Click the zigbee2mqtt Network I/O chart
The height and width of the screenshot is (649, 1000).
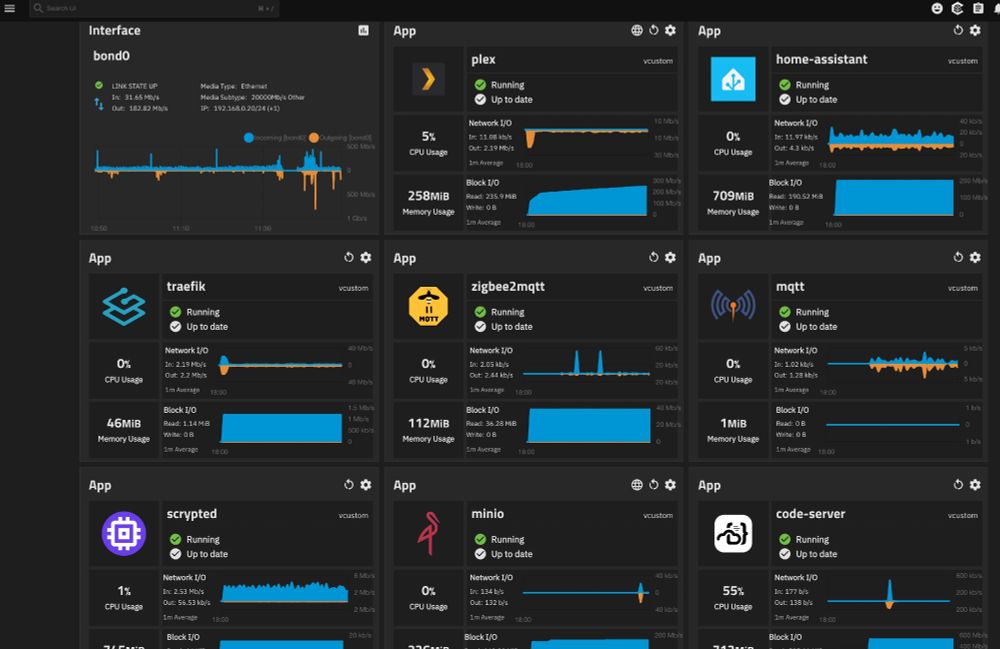coord(586,363)
